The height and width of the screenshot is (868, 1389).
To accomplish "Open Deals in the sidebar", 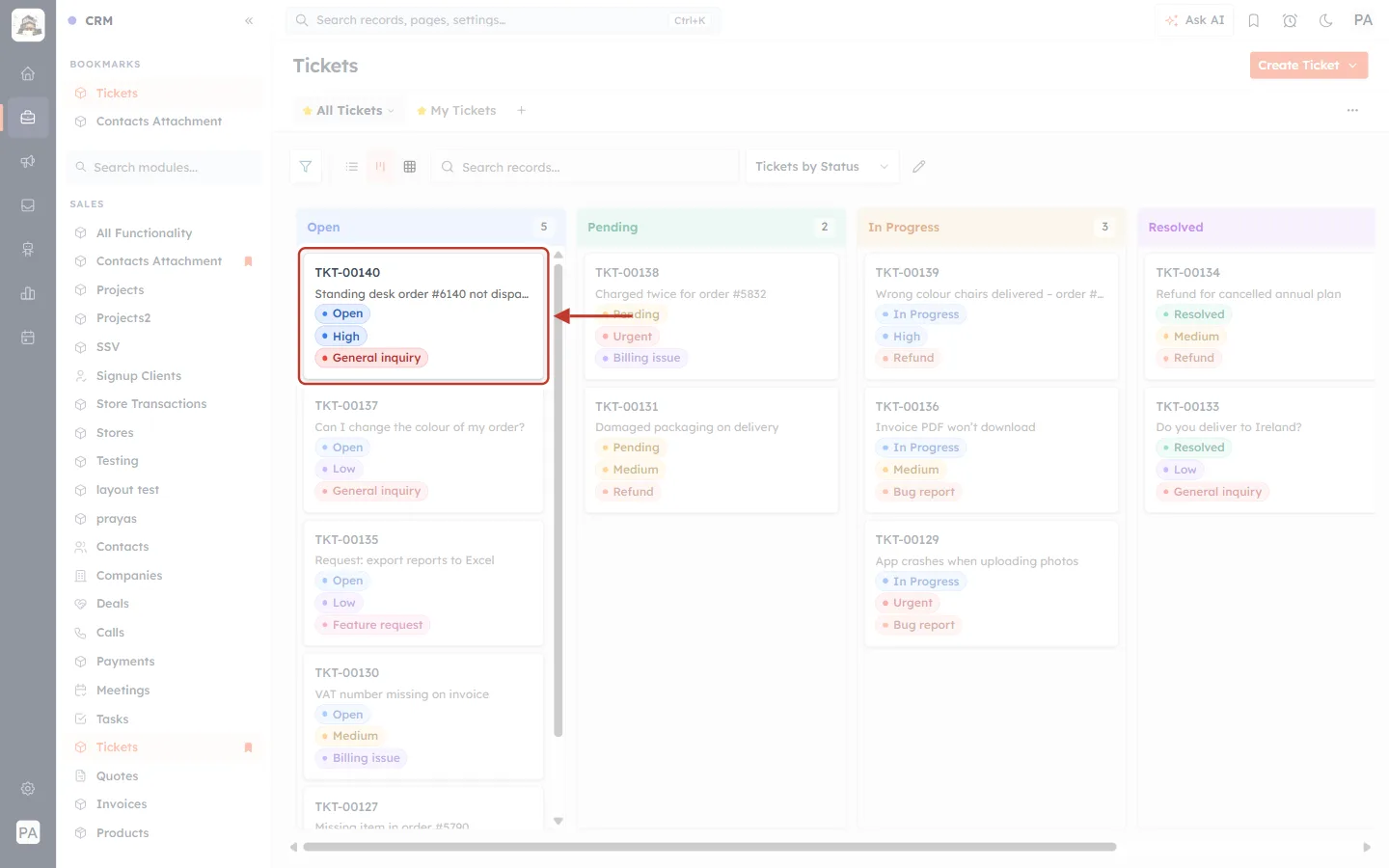I will click(x=113, y=604).
